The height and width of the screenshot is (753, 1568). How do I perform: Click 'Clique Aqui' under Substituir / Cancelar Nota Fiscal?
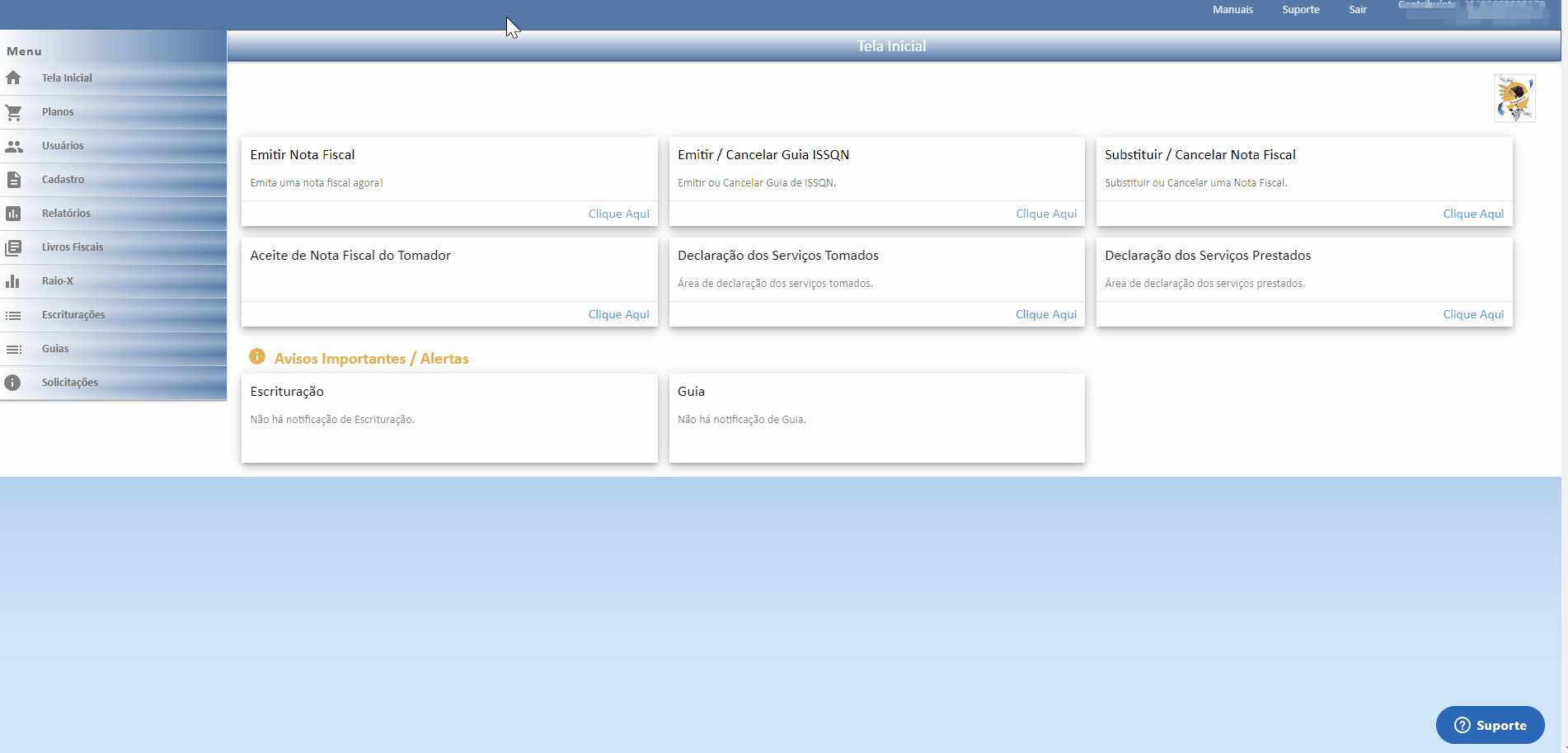(1472, 214)
